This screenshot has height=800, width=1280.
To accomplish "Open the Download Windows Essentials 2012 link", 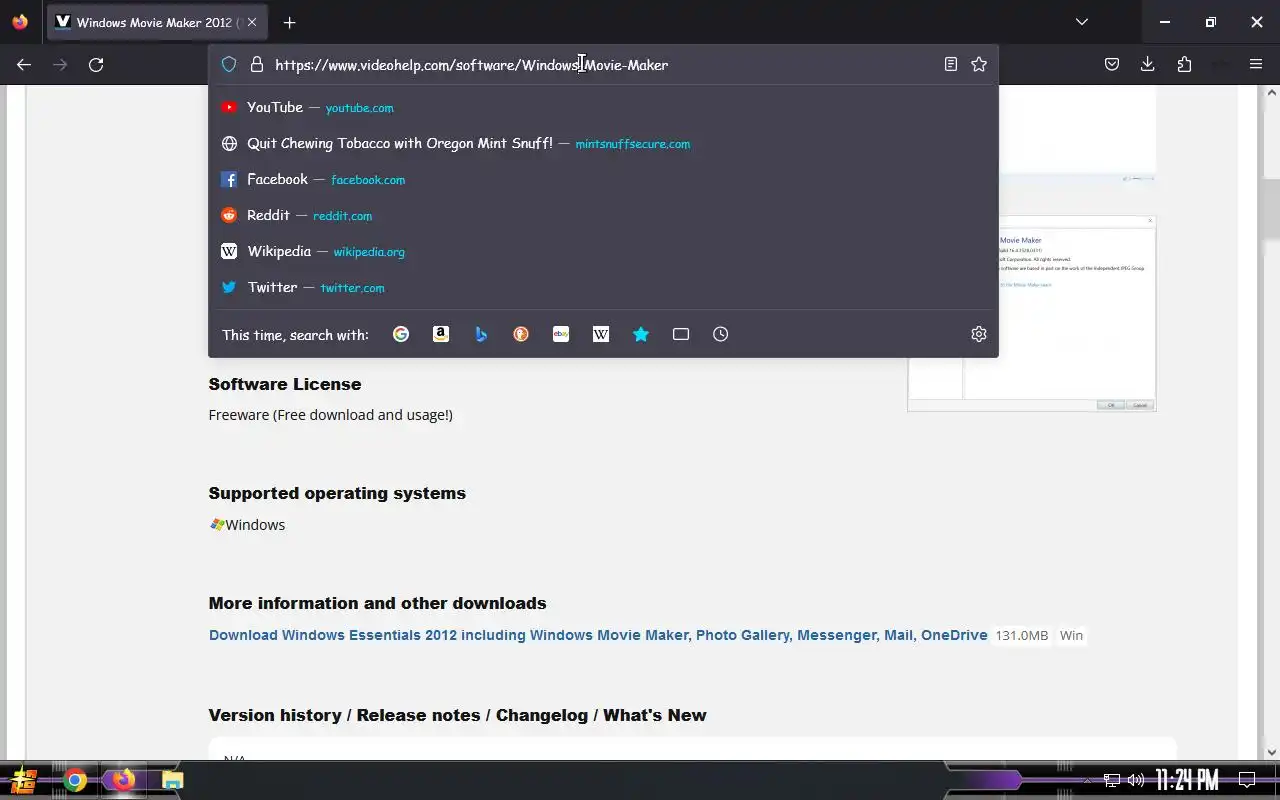I will pyautogui.click(x=598, y=635).
